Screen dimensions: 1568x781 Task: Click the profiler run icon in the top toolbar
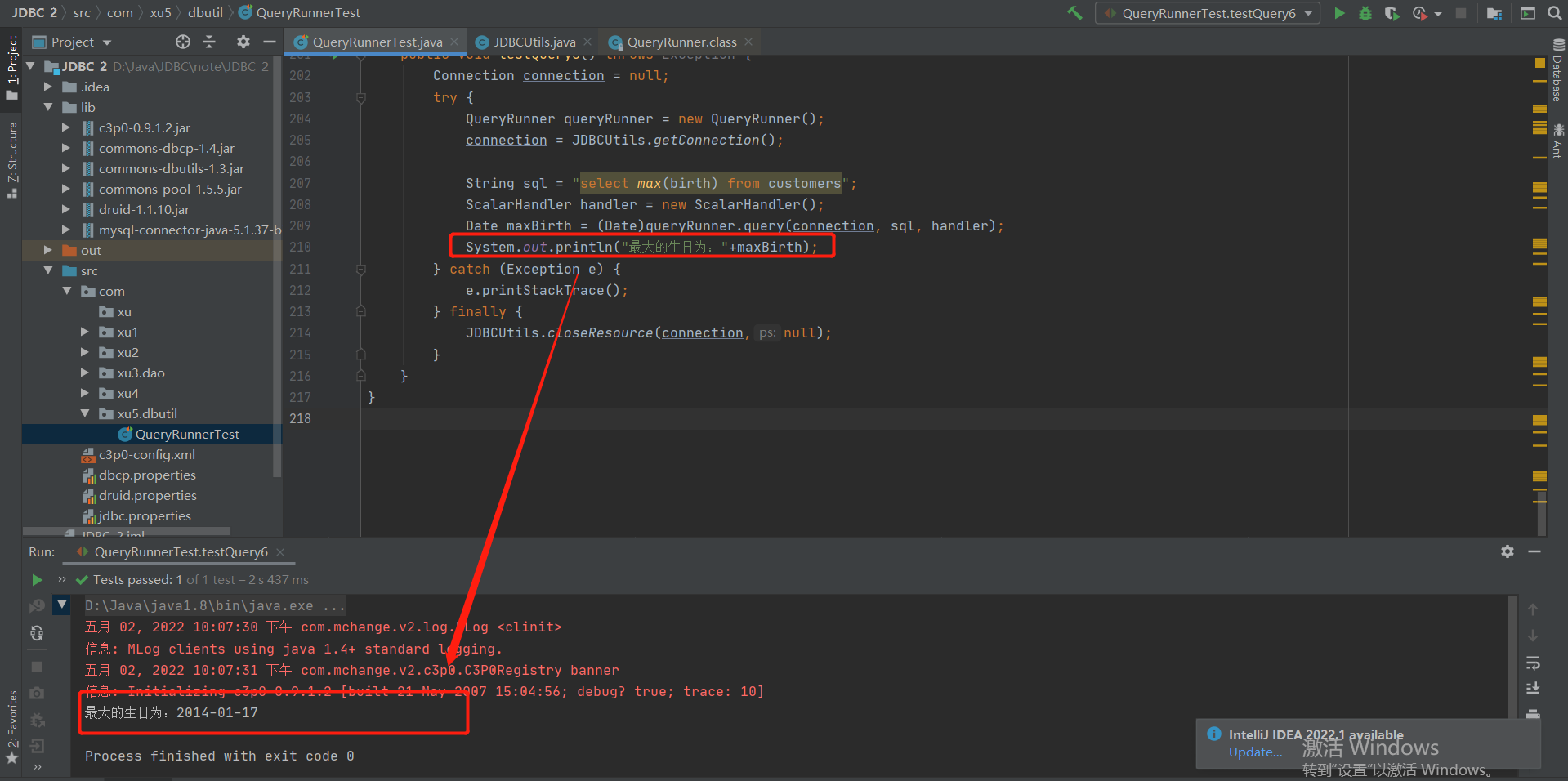[x=1419, y=13]
